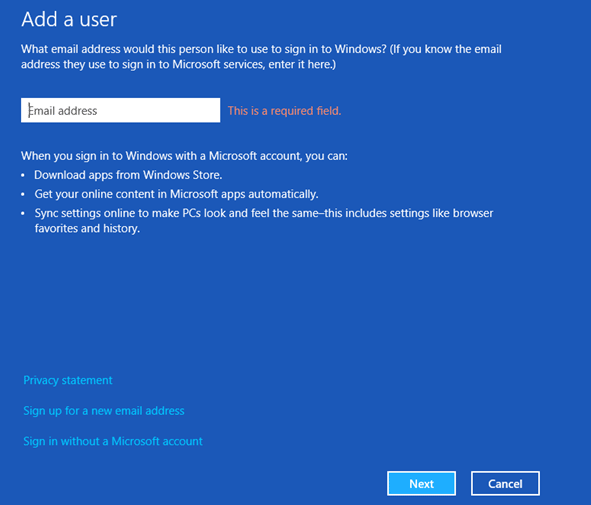
Task: Select the Download apps from Windows Store bullet
Action: click(x=128, y=175)
